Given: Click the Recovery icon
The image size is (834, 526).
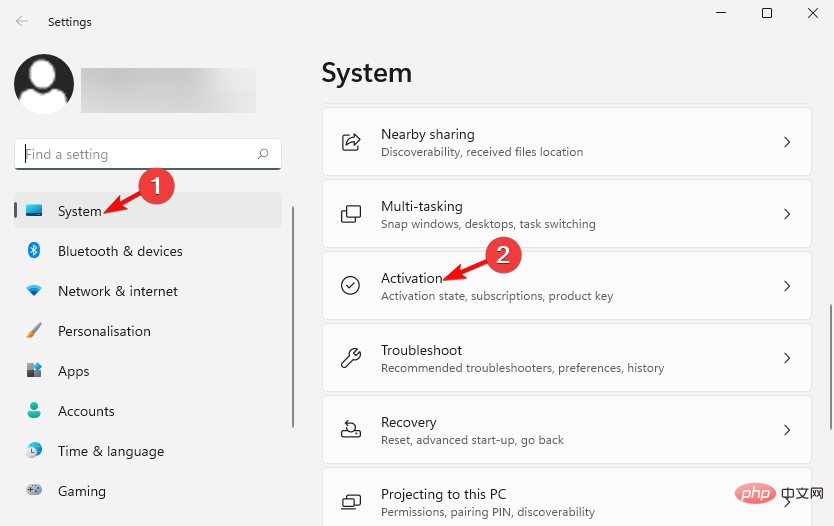Looking at the screenshot, I should pyautogui.click(x=351, y=429).
